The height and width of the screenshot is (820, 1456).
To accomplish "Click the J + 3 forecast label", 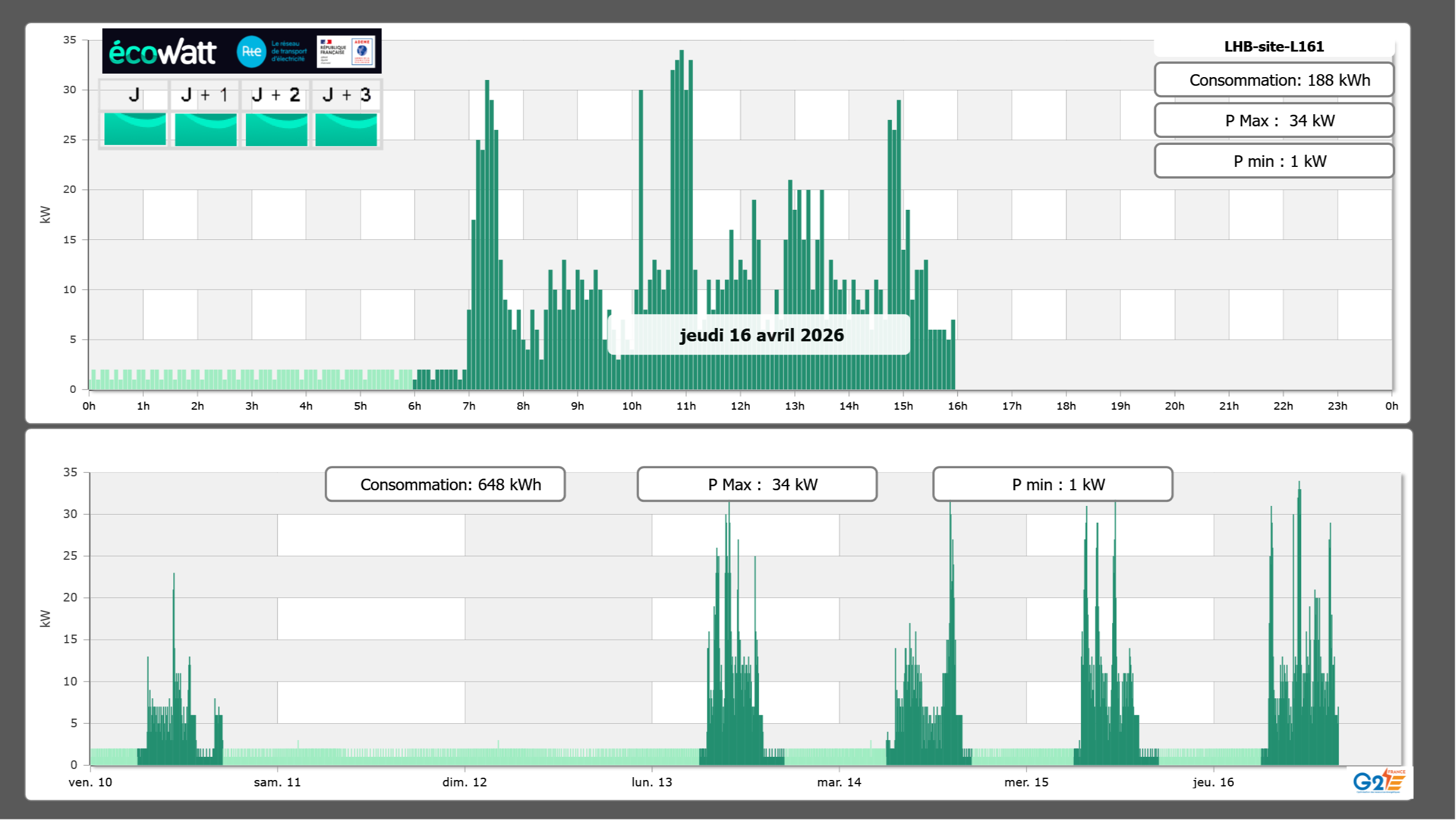I will pyautogui.click(x=346, y=95).
